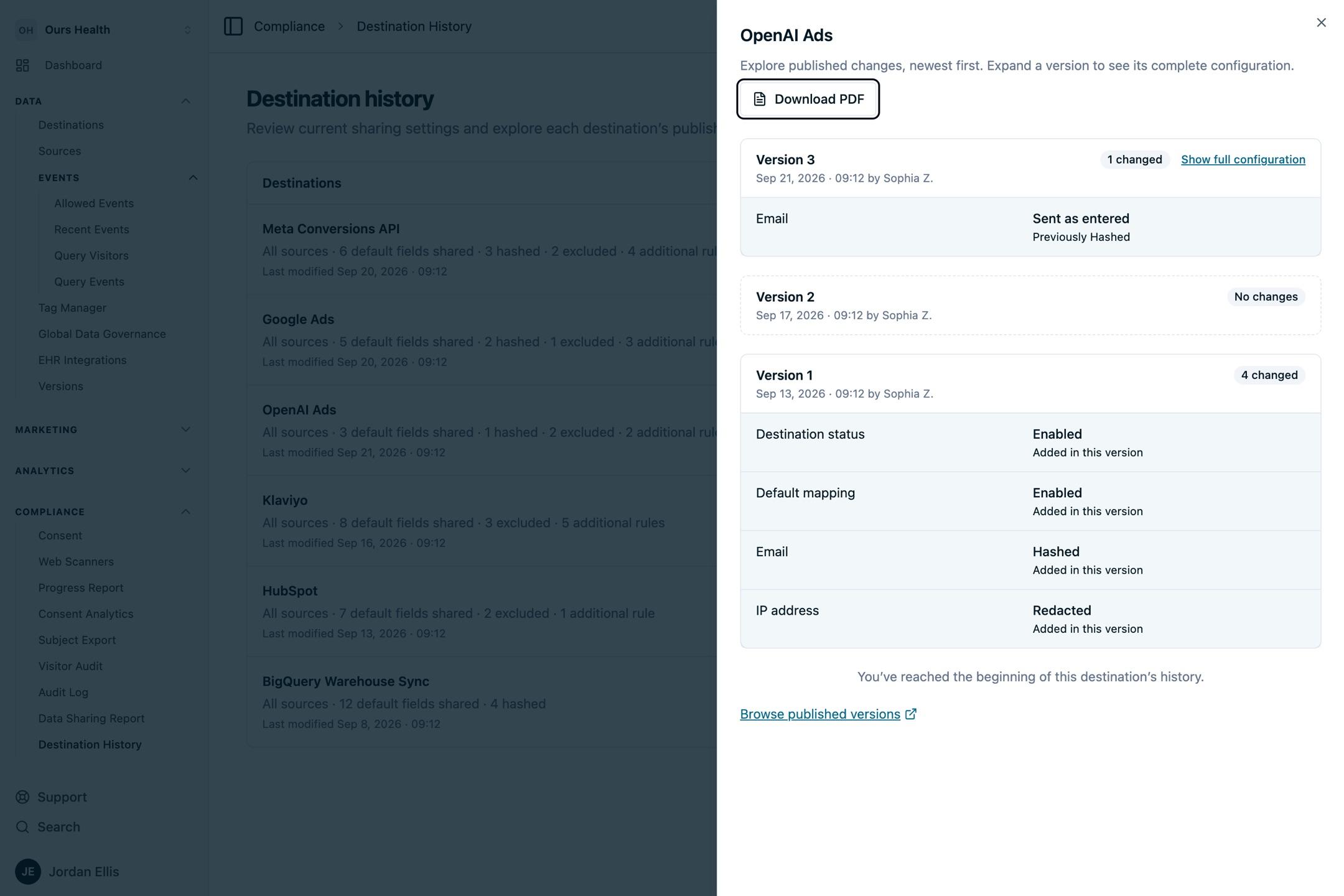Viewport: 1344px width, 896px height.
Task: Open the BigQuery Warehouse Sync row
Action: (482, 702)
